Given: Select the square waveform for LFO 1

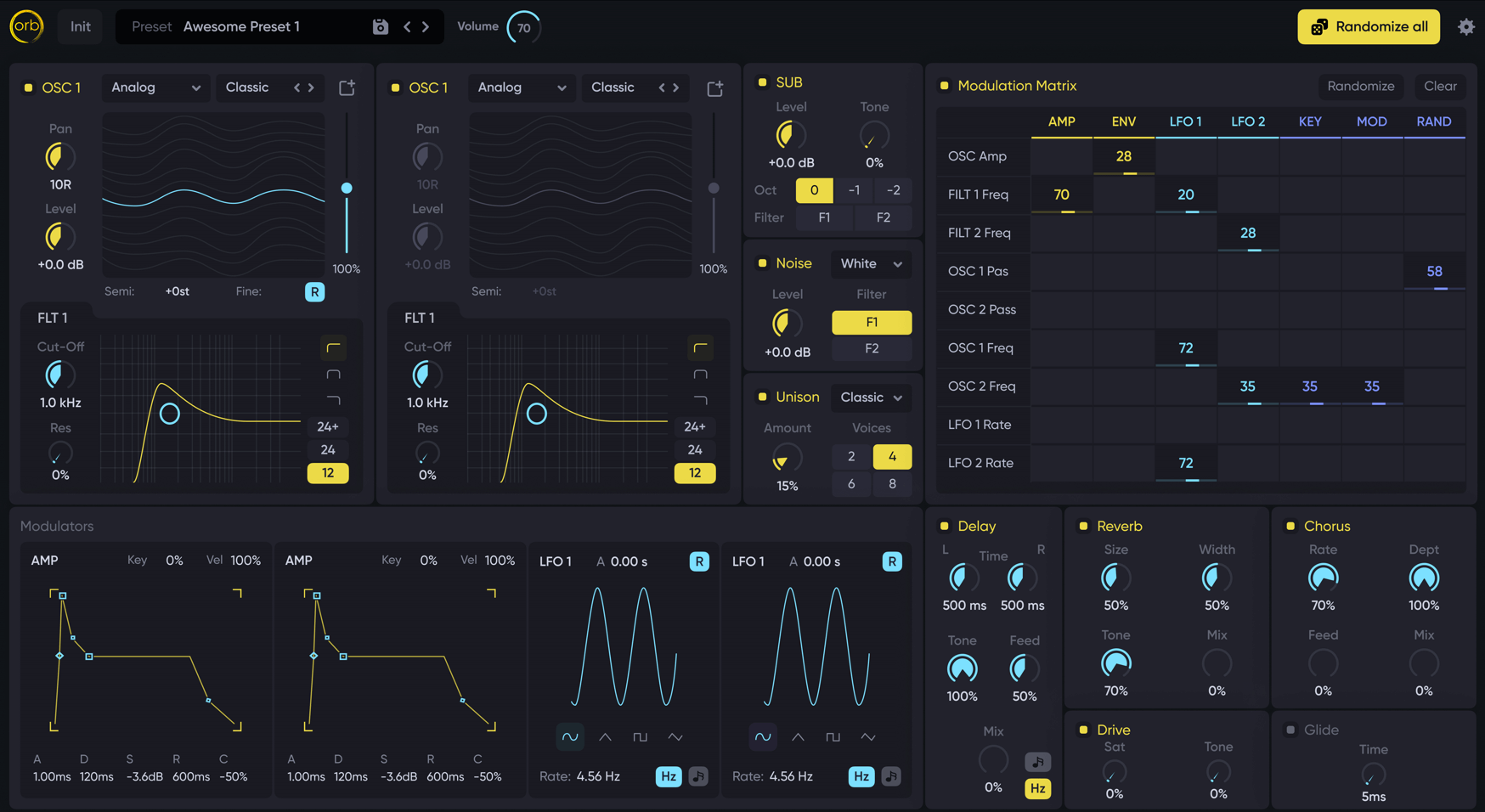Looking at the screenshot, I should point(640,736).
